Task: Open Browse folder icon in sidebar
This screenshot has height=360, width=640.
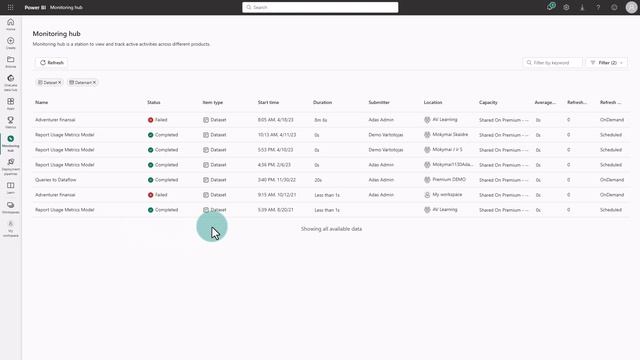Action: [11, 62]
